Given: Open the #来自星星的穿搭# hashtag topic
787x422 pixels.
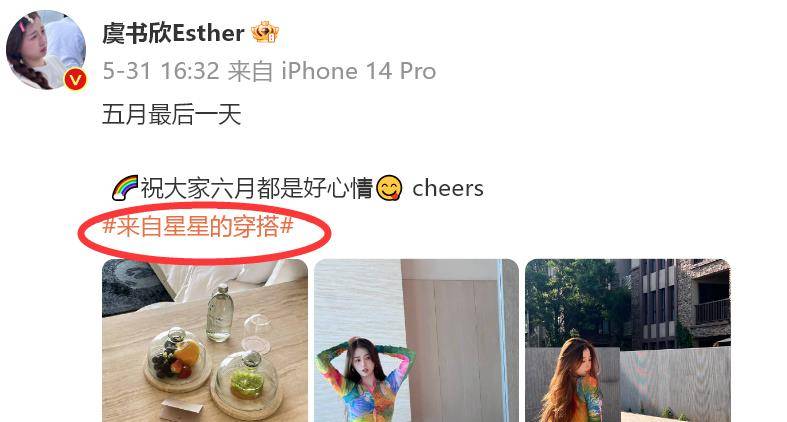Looking at the screenshot, I should (198, 227).
